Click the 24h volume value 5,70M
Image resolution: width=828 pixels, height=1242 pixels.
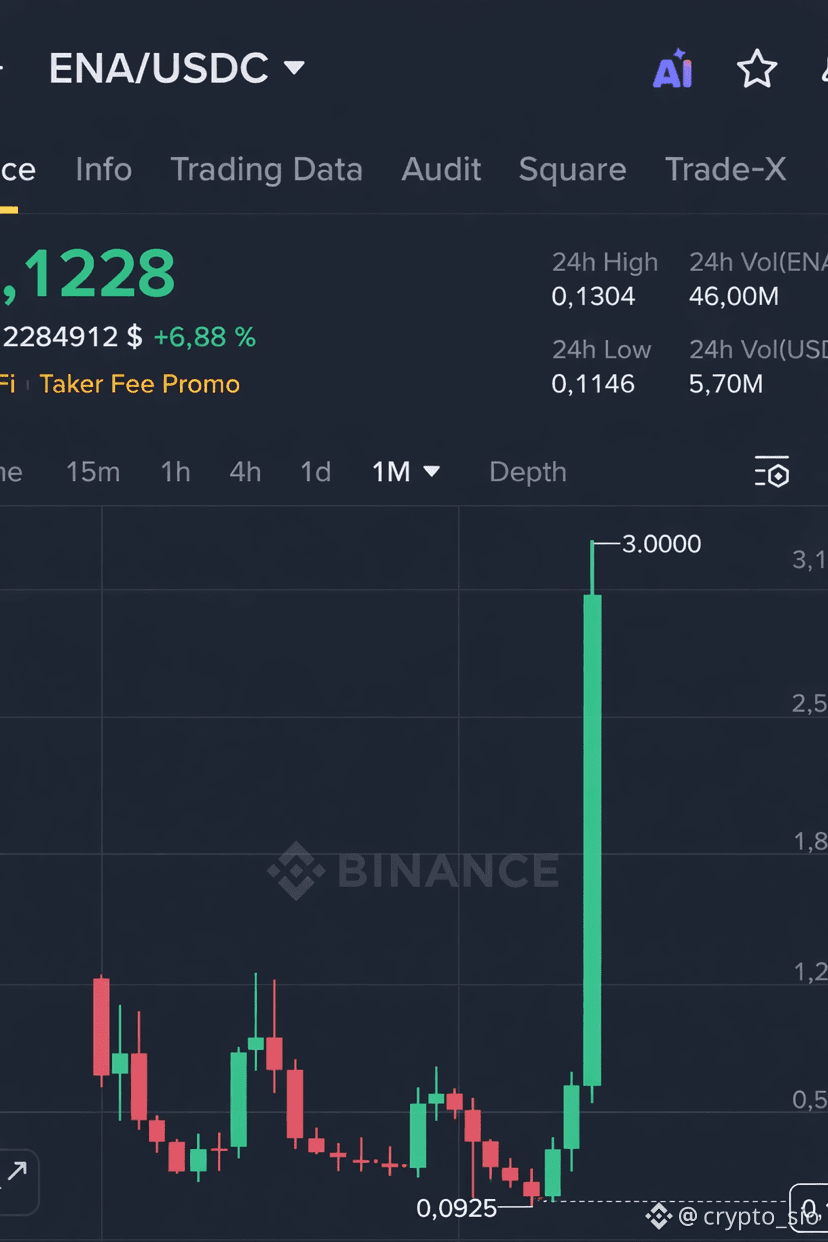point(726,384)
